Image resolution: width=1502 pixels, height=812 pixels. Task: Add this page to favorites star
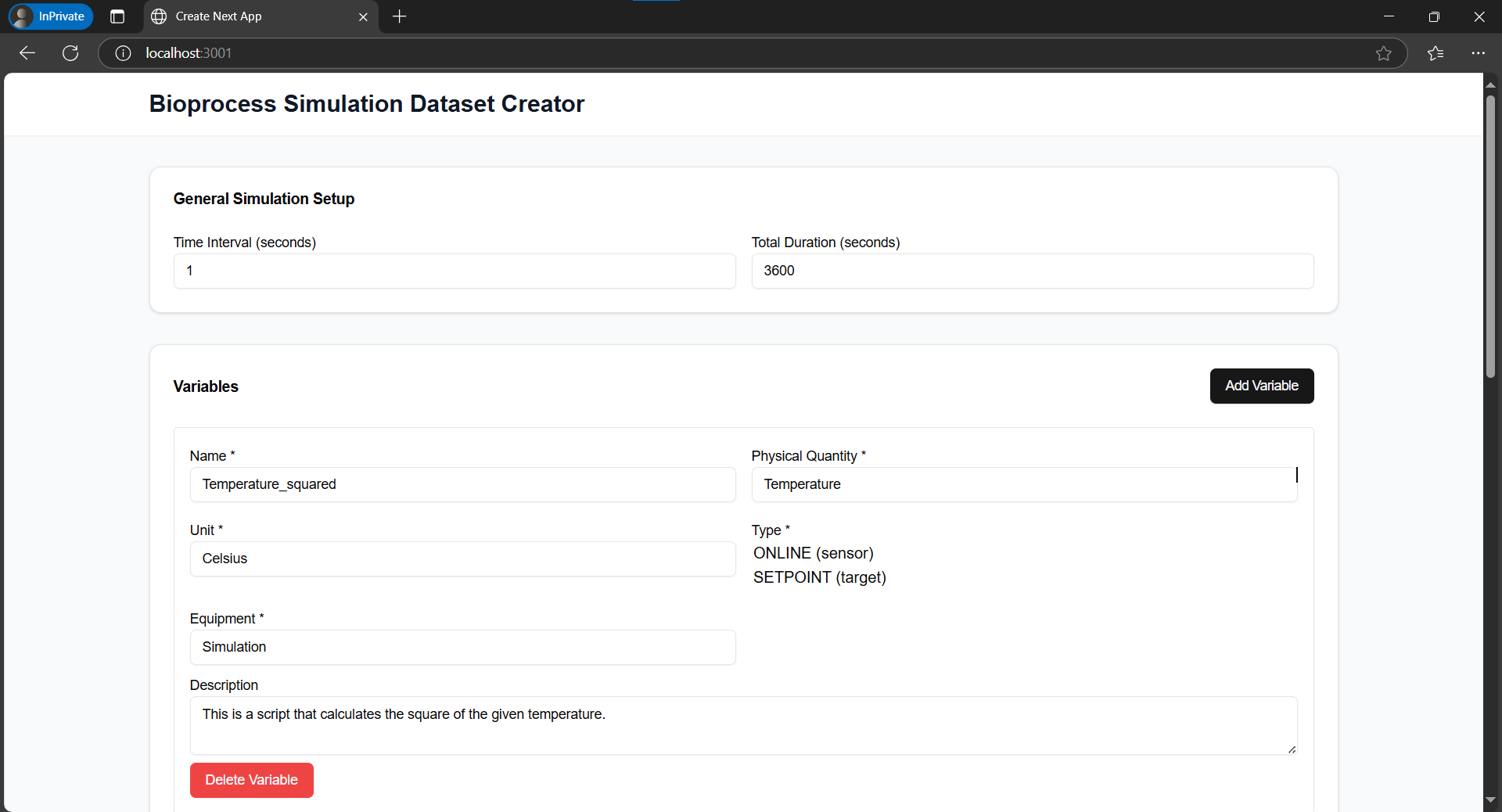[1383, 53]
